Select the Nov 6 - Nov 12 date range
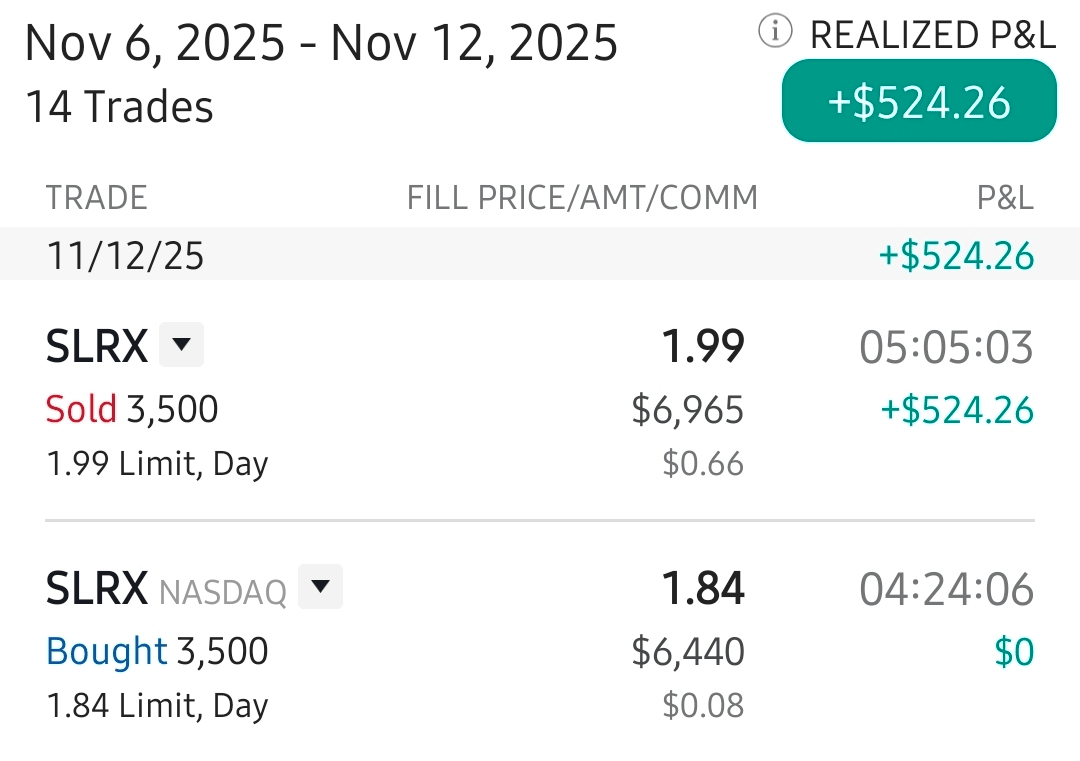Screen dimensions: 1080x761 [x=321, y=44]
